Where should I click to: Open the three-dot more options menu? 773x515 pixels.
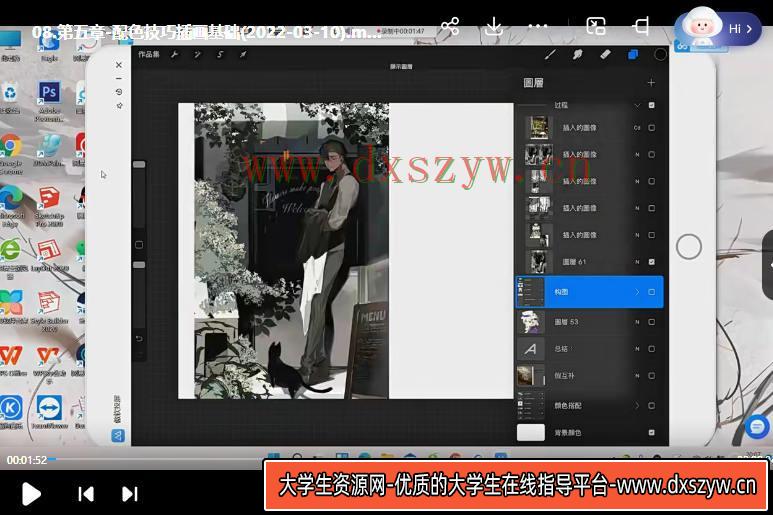click(x=537, y=26)
